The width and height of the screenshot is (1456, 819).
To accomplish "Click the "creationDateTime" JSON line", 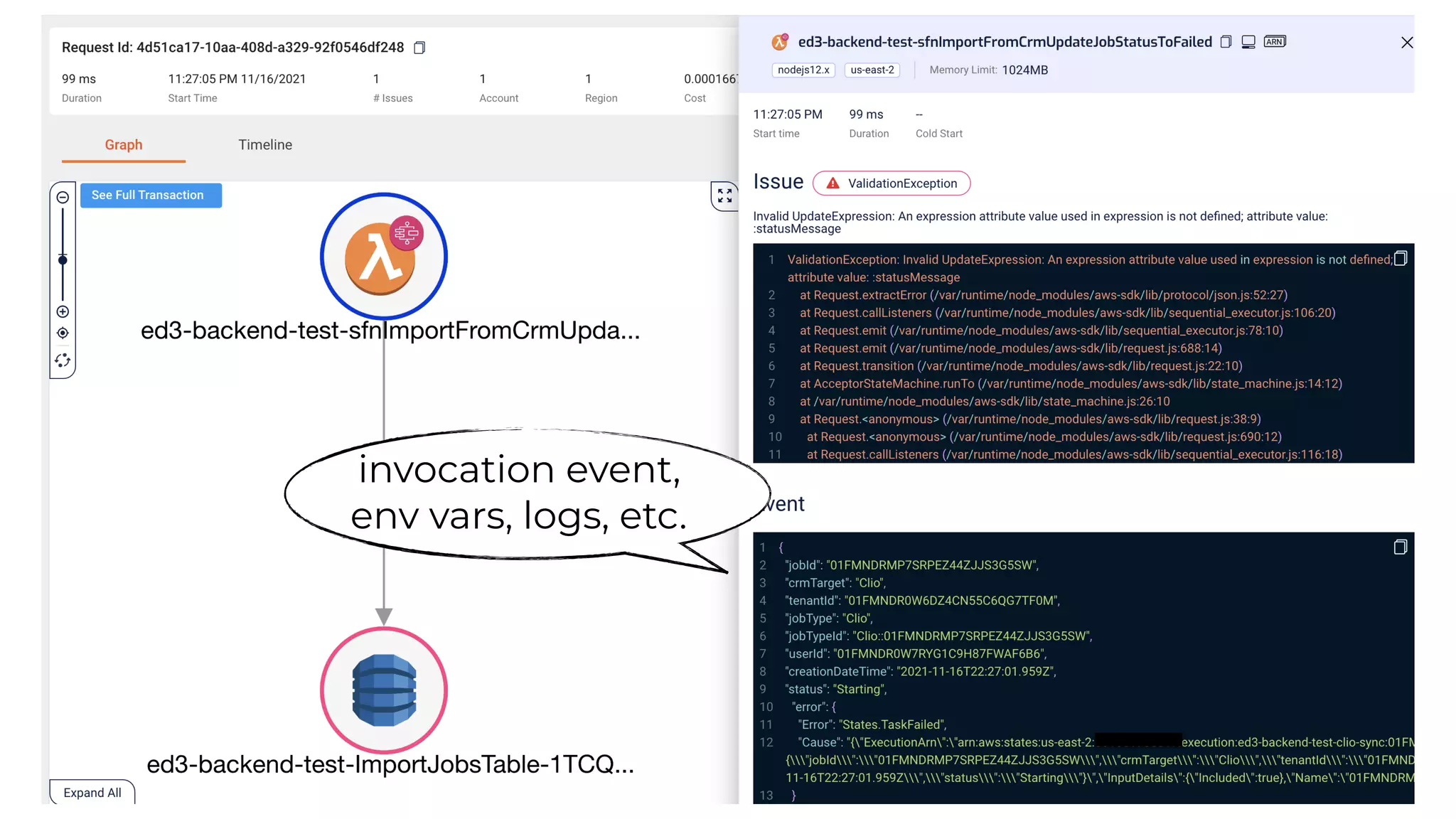I will click(x=921, y=672).
